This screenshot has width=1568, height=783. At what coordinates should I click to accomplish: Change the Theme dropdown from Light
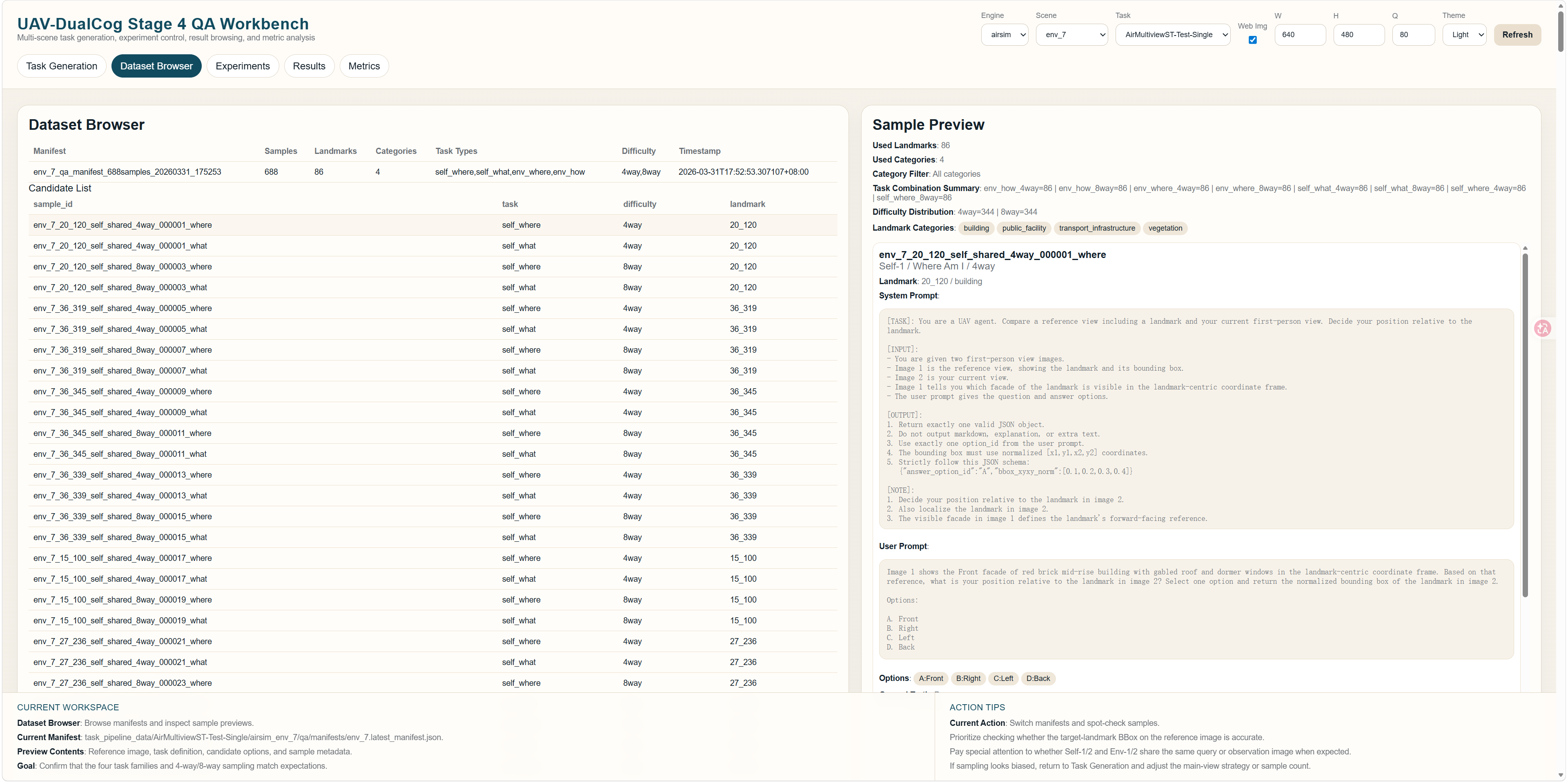[1465, 35]
